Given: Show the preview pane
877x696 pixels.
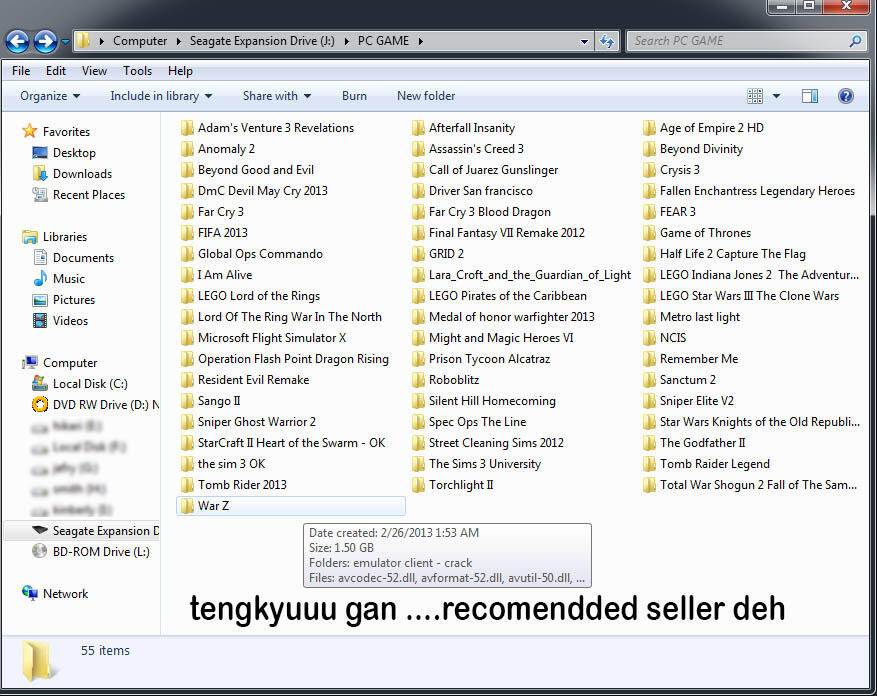Looking at the screenshot, I should click(810, 96).
